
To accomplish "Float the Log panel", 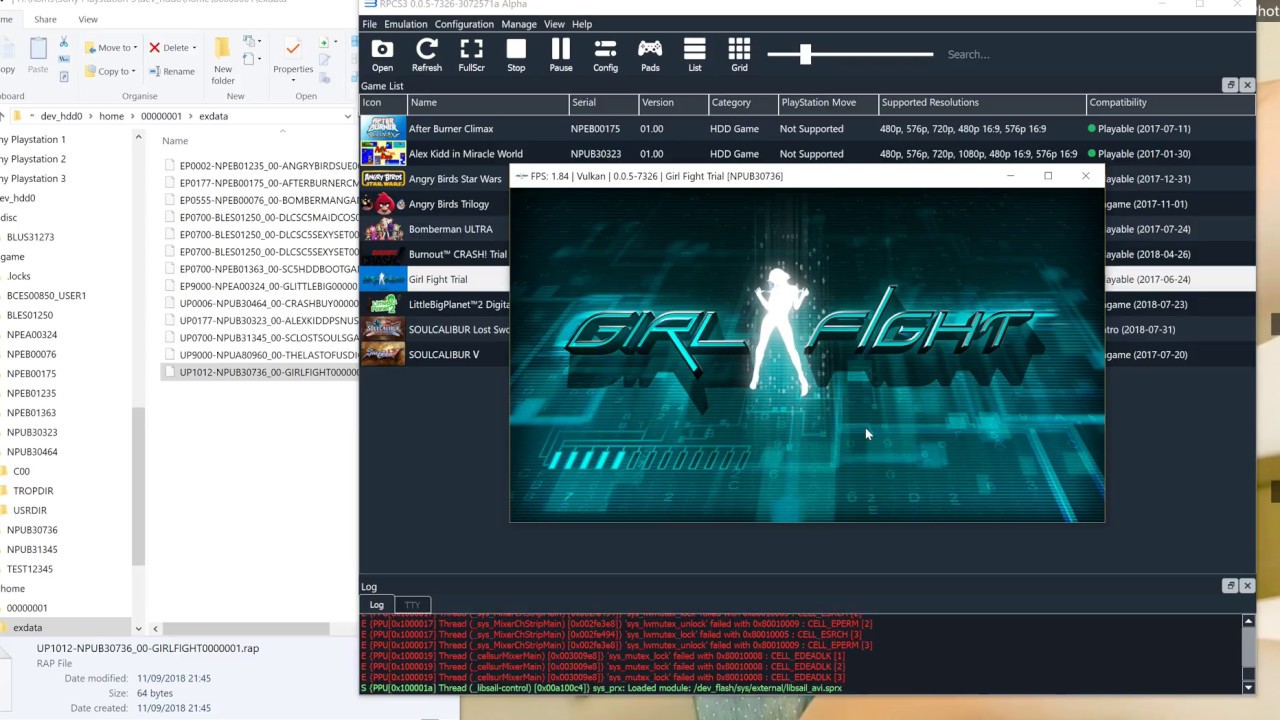I will click(1231, 586).
